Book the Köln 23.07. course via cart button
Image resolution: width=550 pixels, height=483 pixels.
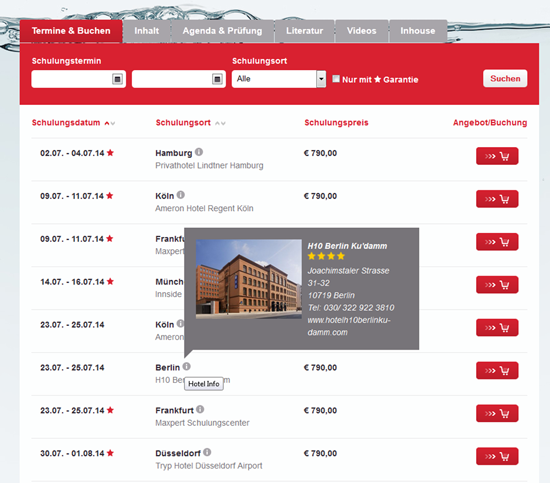(497, 328)
